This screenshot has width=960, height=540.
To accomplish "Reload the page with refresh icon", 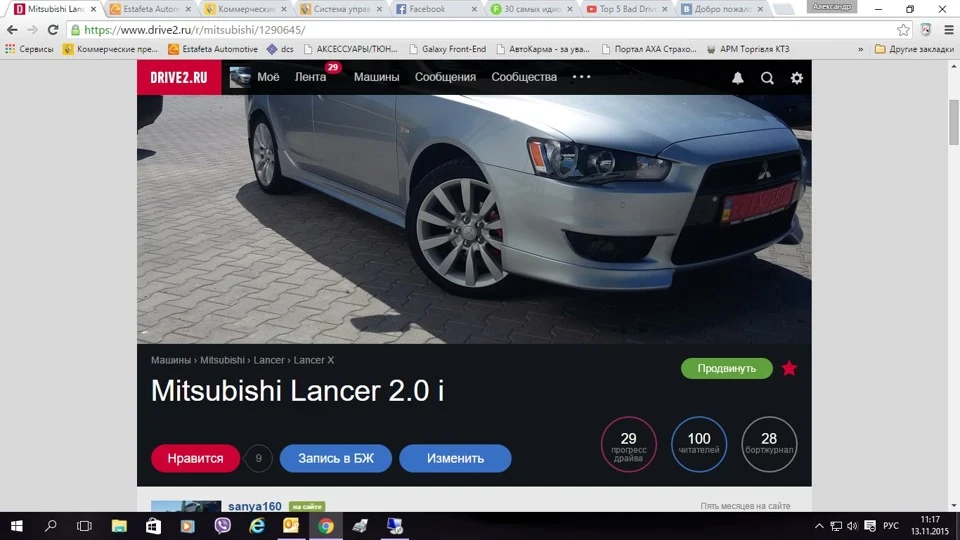I will tap(53, 29).
